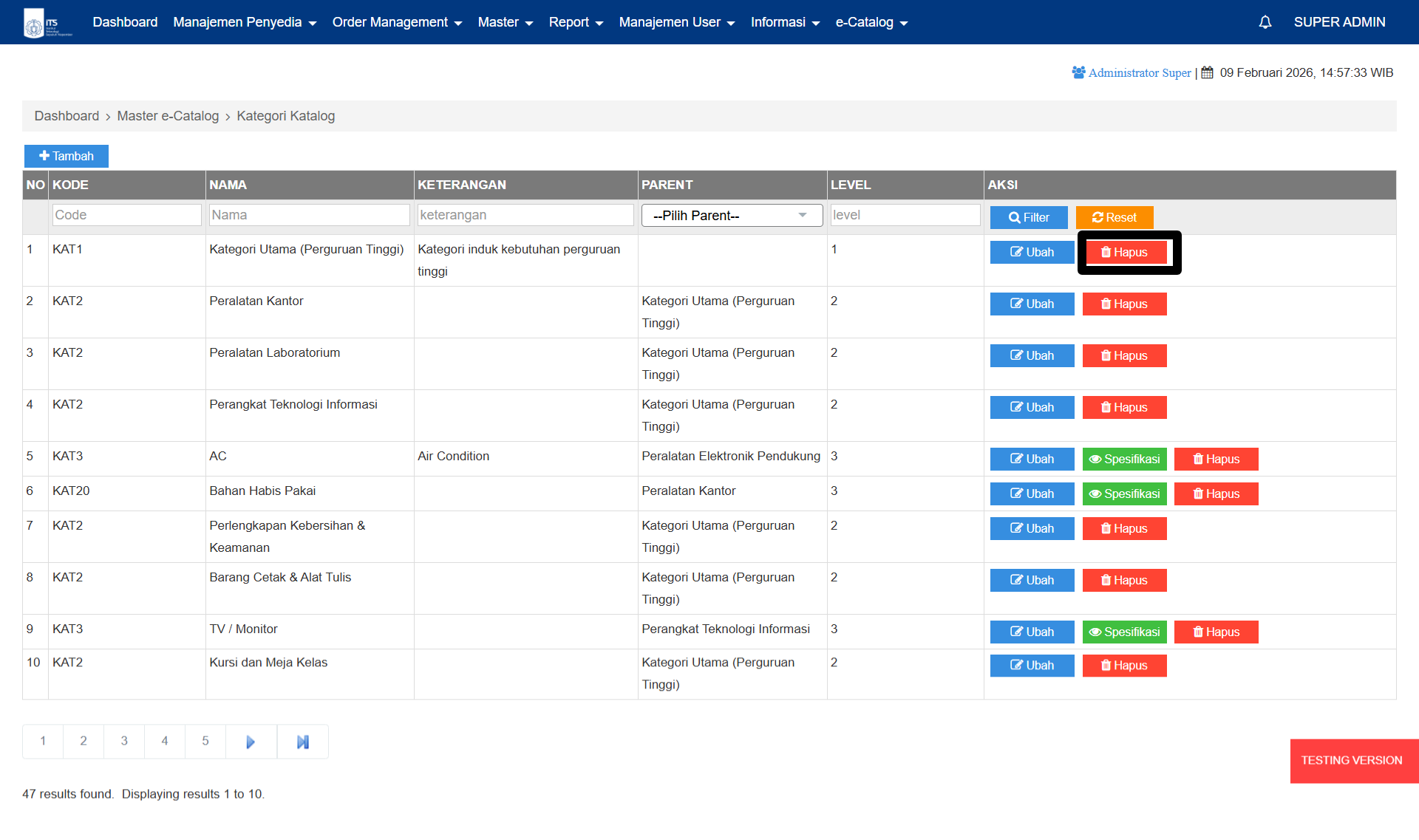Click the Tambah button

click(x=67, y=157)
